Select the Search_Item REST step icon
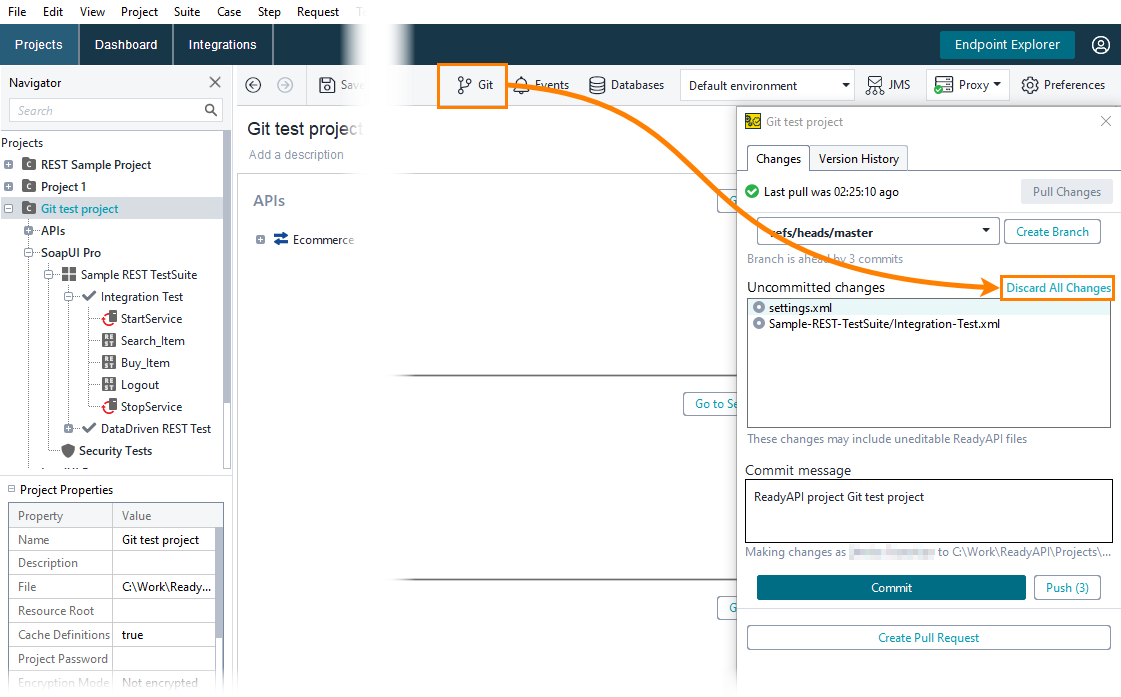Screen dimensions: 1121x697 point(109,340)
